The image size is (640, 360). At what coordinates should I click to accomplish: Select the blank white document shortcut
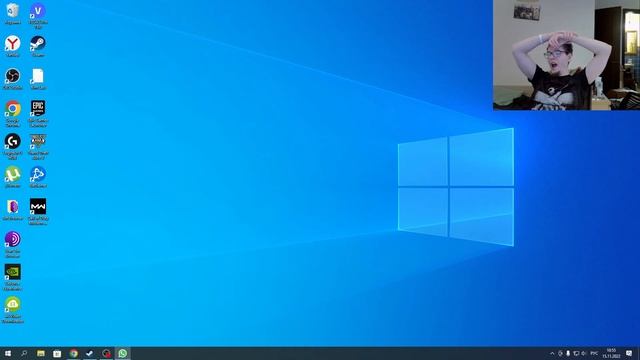(x=38, y=77)
